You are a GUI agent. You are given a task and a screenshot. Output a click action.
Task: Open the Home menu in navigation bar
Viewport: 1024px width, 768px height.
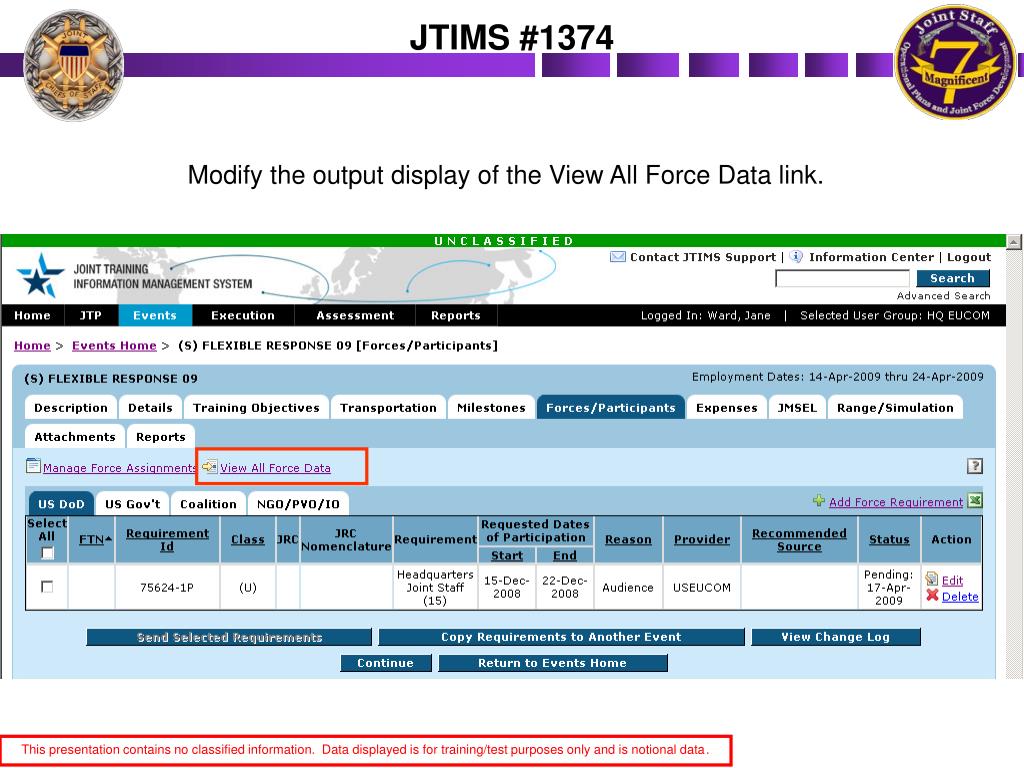(x=32, y=315)
